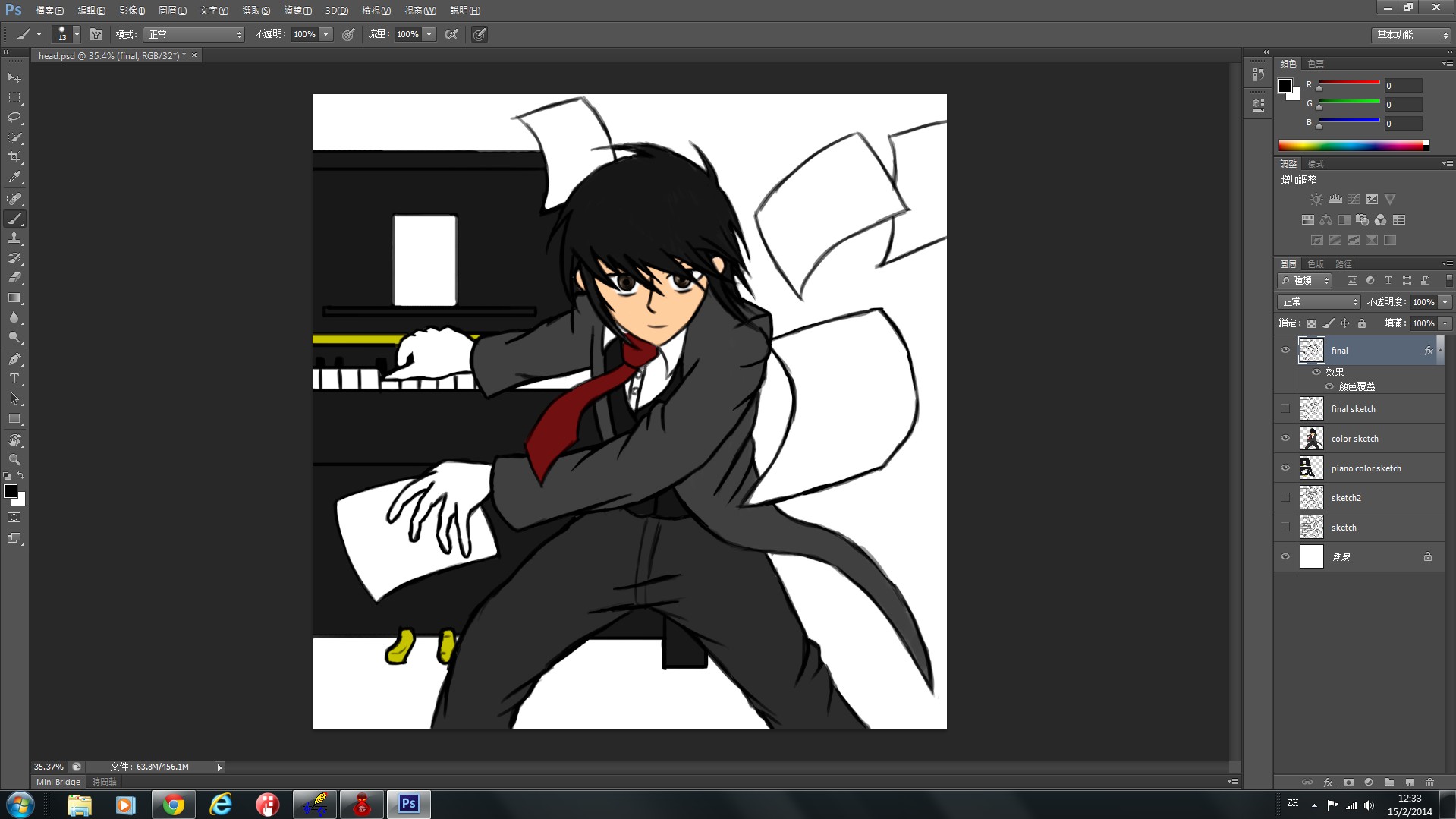Select the Type tool

click(14, 379)
